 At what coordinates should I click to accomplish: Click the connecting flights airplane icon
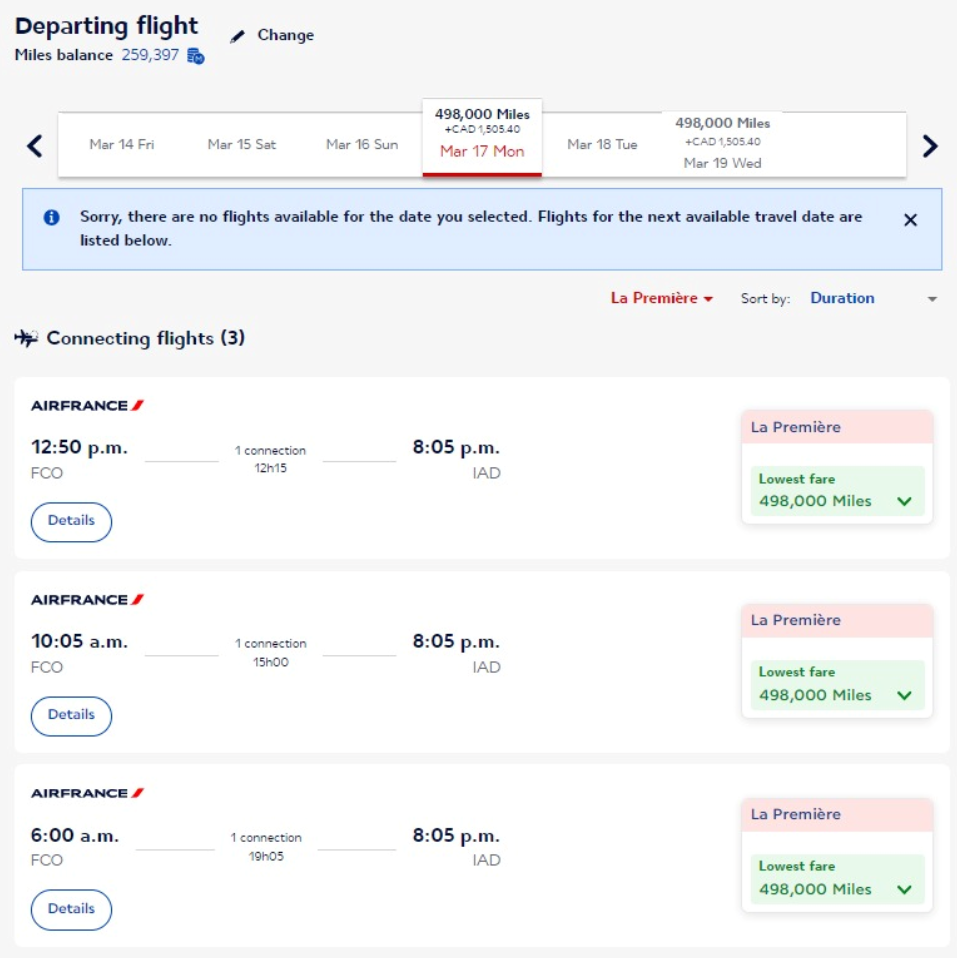coord(26,338)
